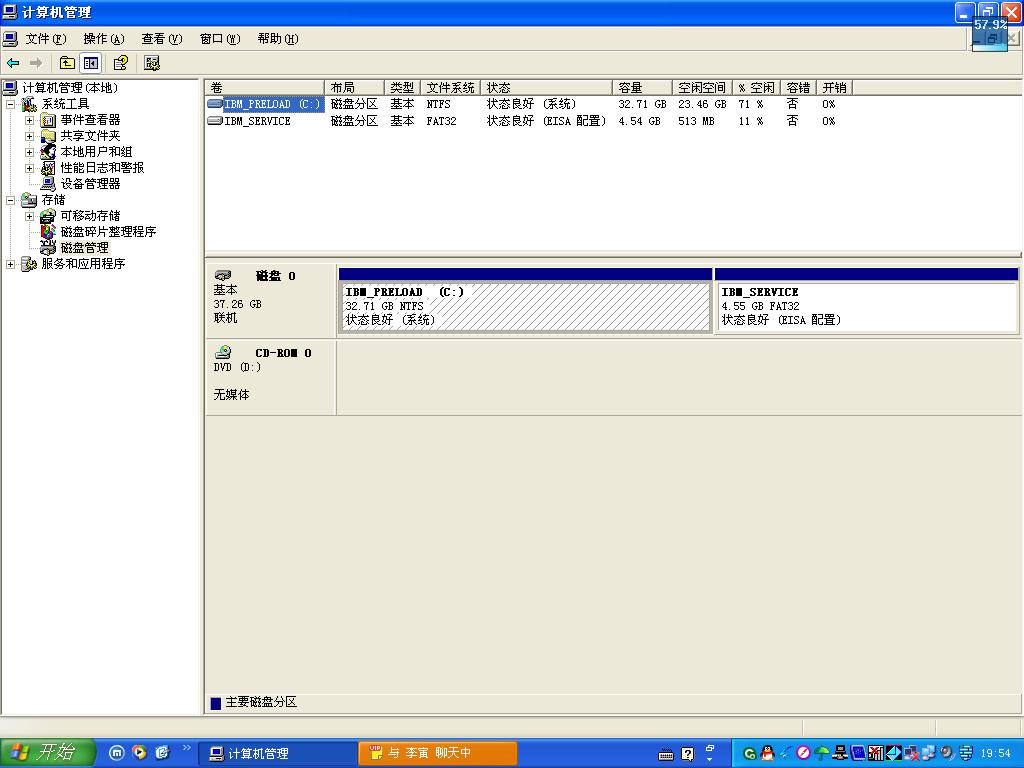Click the 19:54 taskbar clock
This screenshot has height=768, width=1024.
[x=995, y=753]
